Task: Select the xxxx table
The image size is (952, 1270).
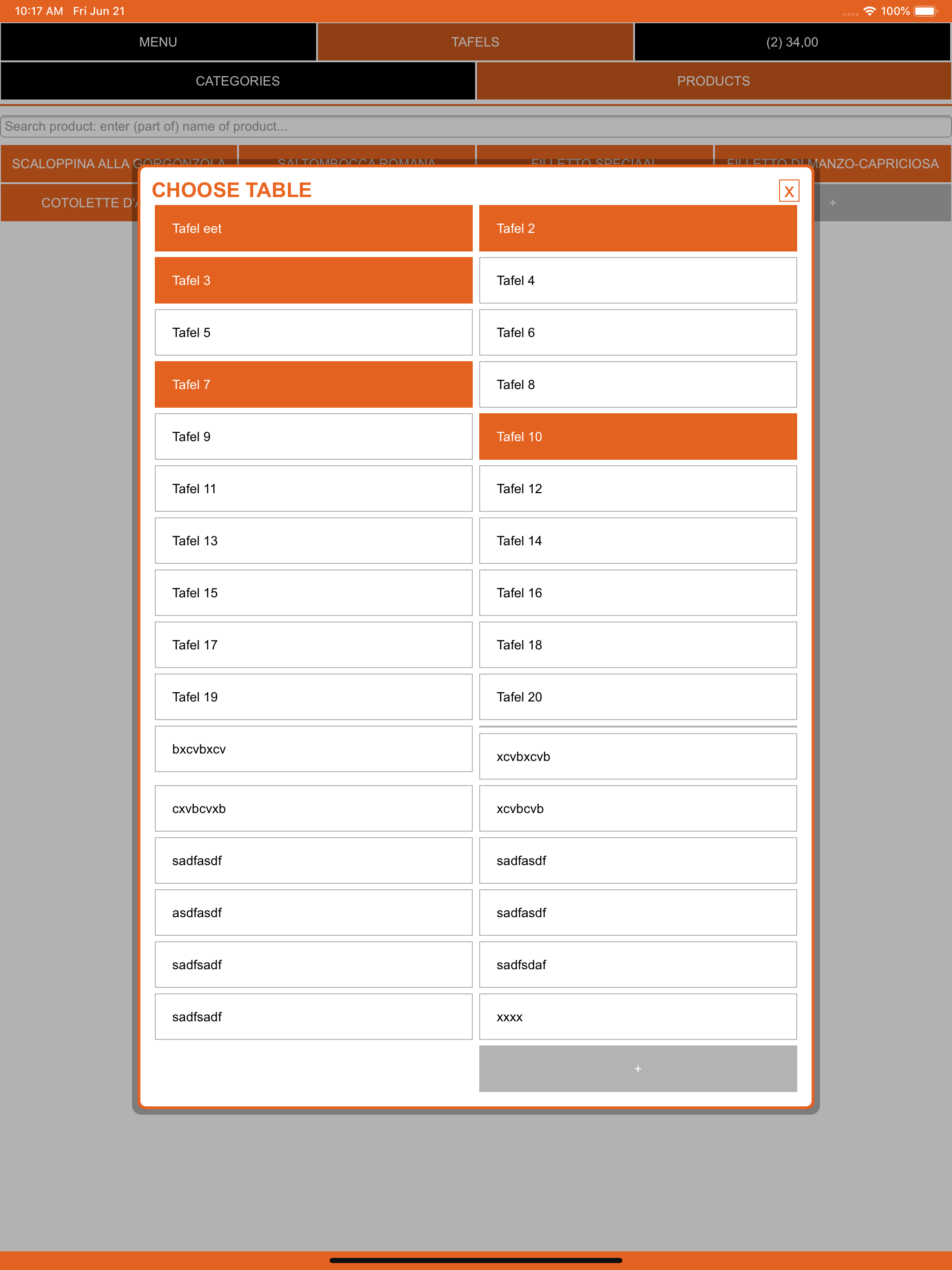Action: (x=638, y=1017)
